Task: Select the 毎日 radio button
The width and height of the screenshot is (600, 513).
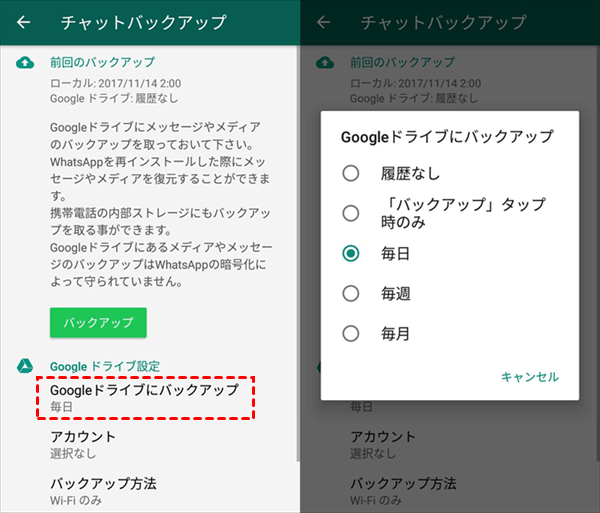Action: (351, 254)
